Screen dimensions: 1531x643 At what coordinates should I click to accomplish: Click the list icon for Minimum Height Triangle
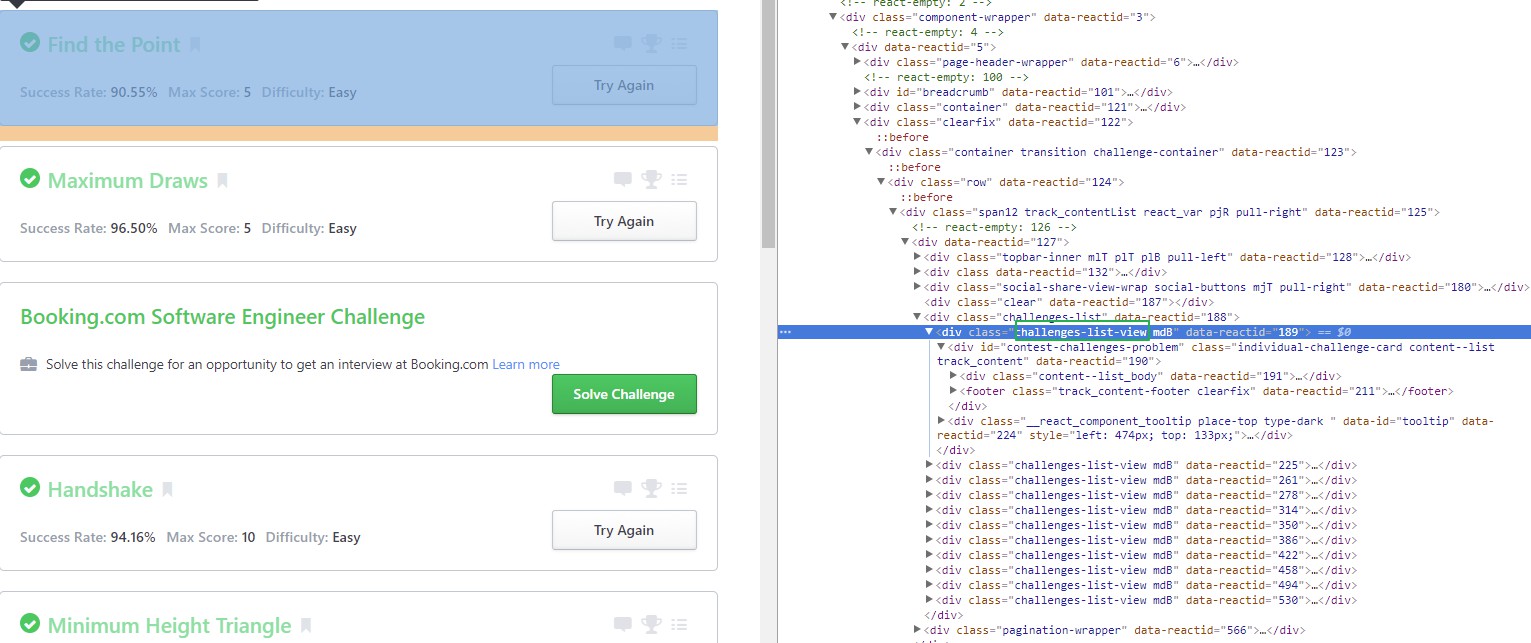point(680,625)
